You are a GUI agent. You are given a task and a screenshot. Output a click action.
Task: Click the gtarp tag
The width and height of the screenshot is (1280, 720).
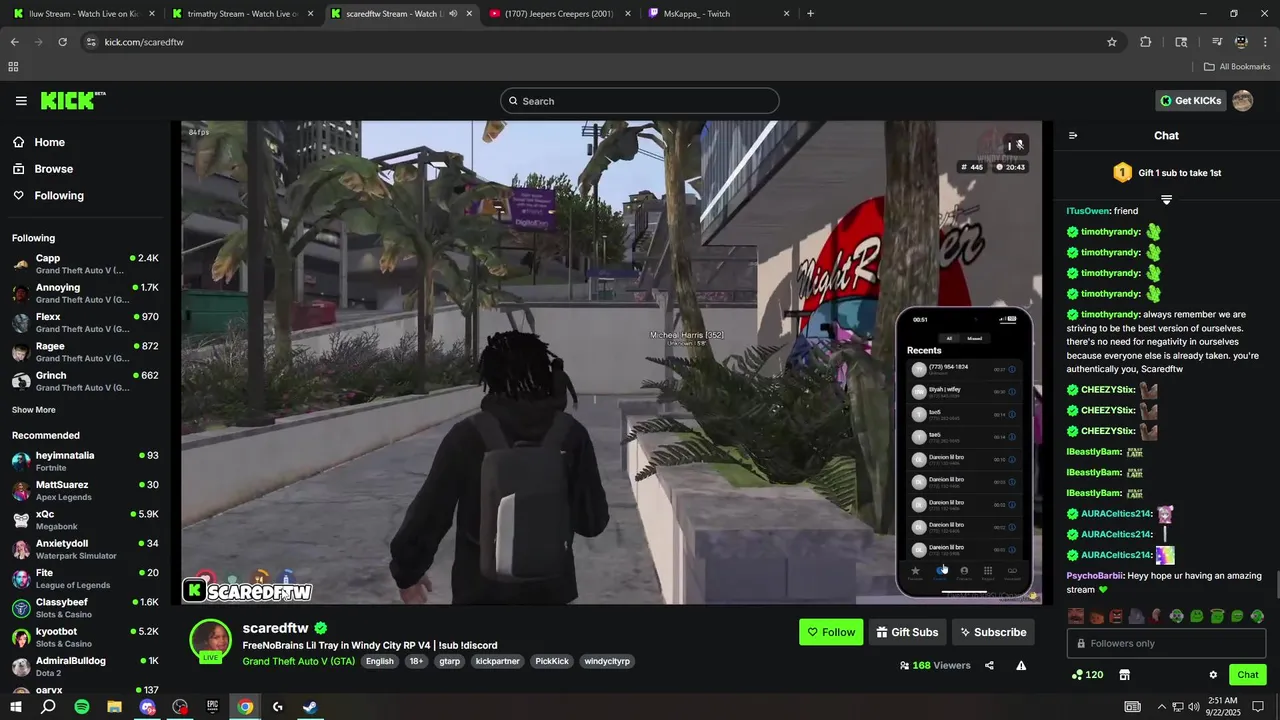[x=449, y=661]
